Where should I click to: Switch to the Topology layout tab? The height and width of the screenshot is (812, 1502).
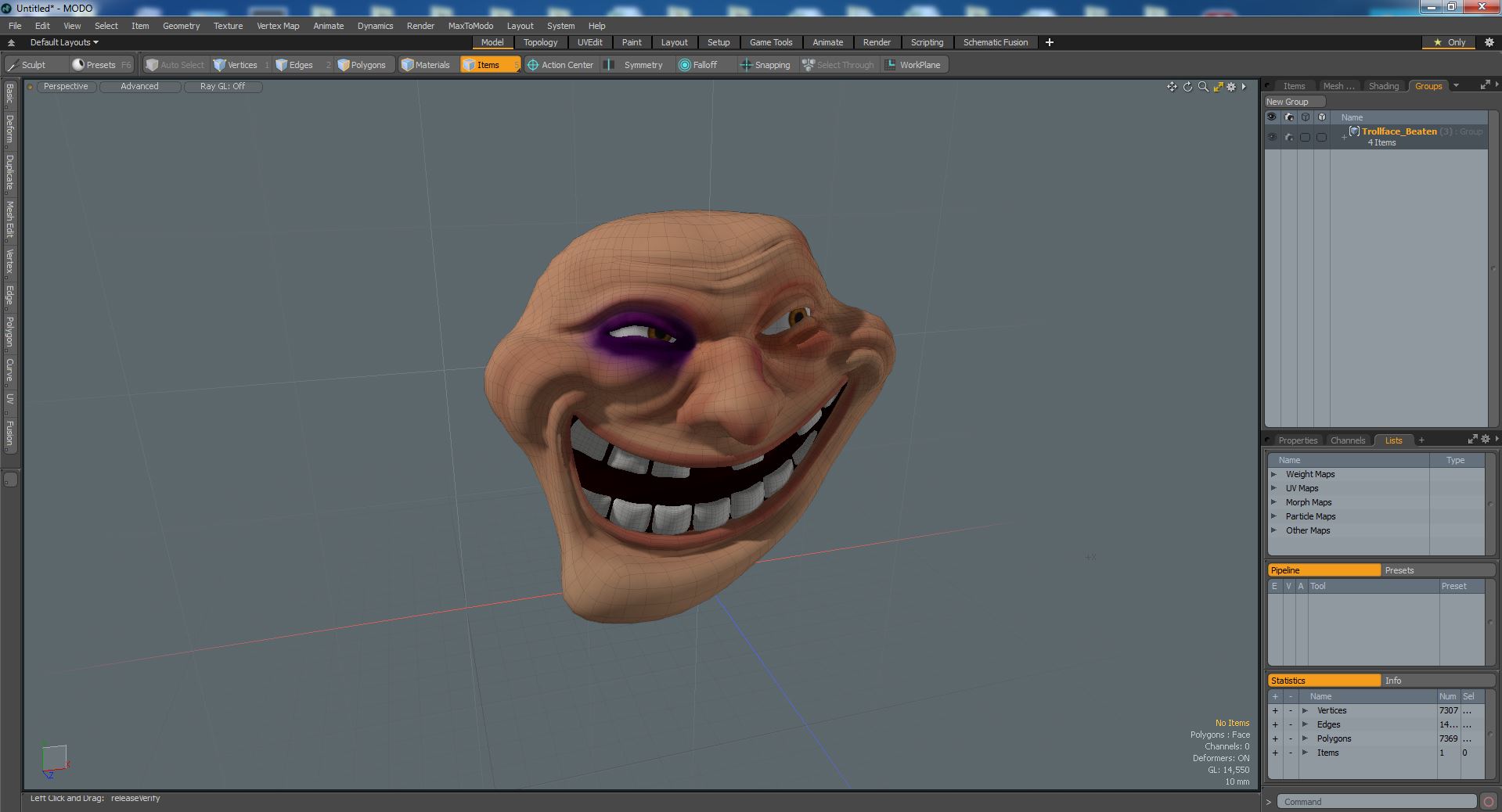(x=540, y=42)
